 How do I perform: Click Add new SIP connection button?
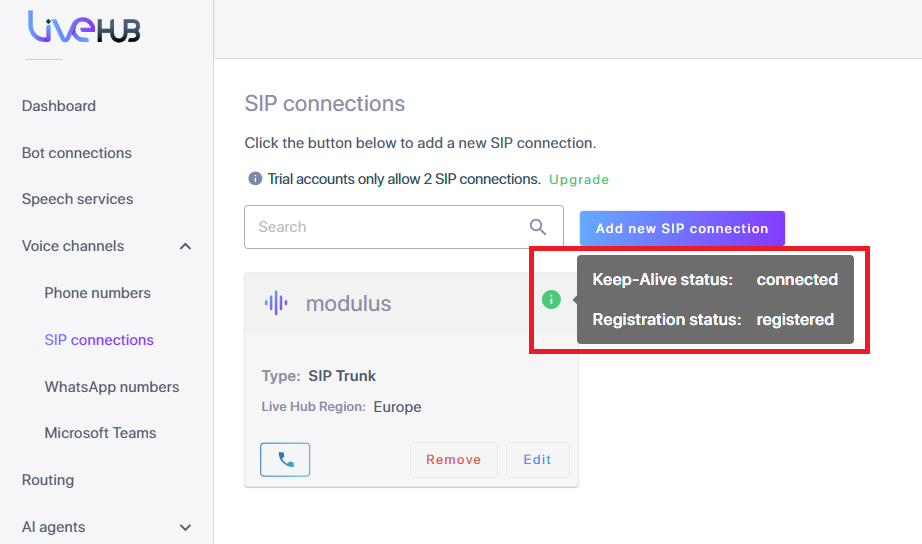point(682,228)
